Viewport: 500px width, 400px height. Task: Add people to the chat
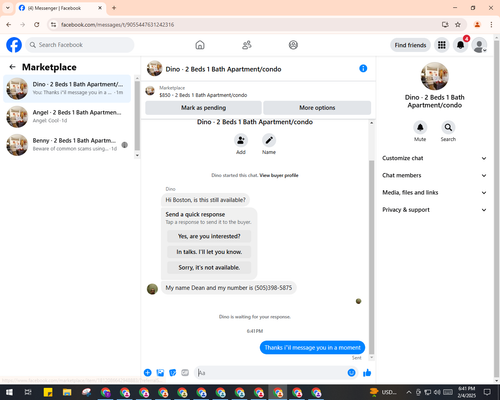(x=241, y=140)
